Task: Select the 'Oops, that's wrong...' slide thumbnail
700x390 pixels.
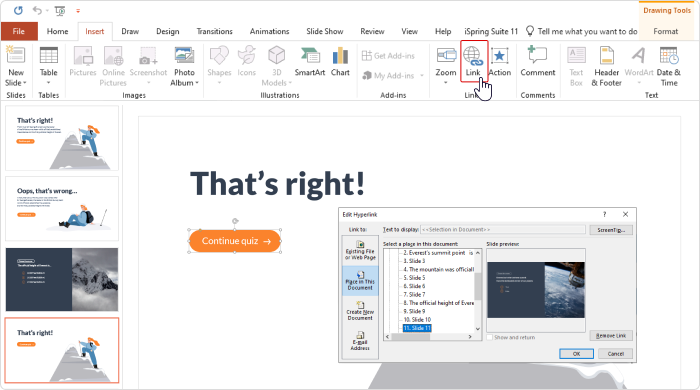Action: click(62, 208)
